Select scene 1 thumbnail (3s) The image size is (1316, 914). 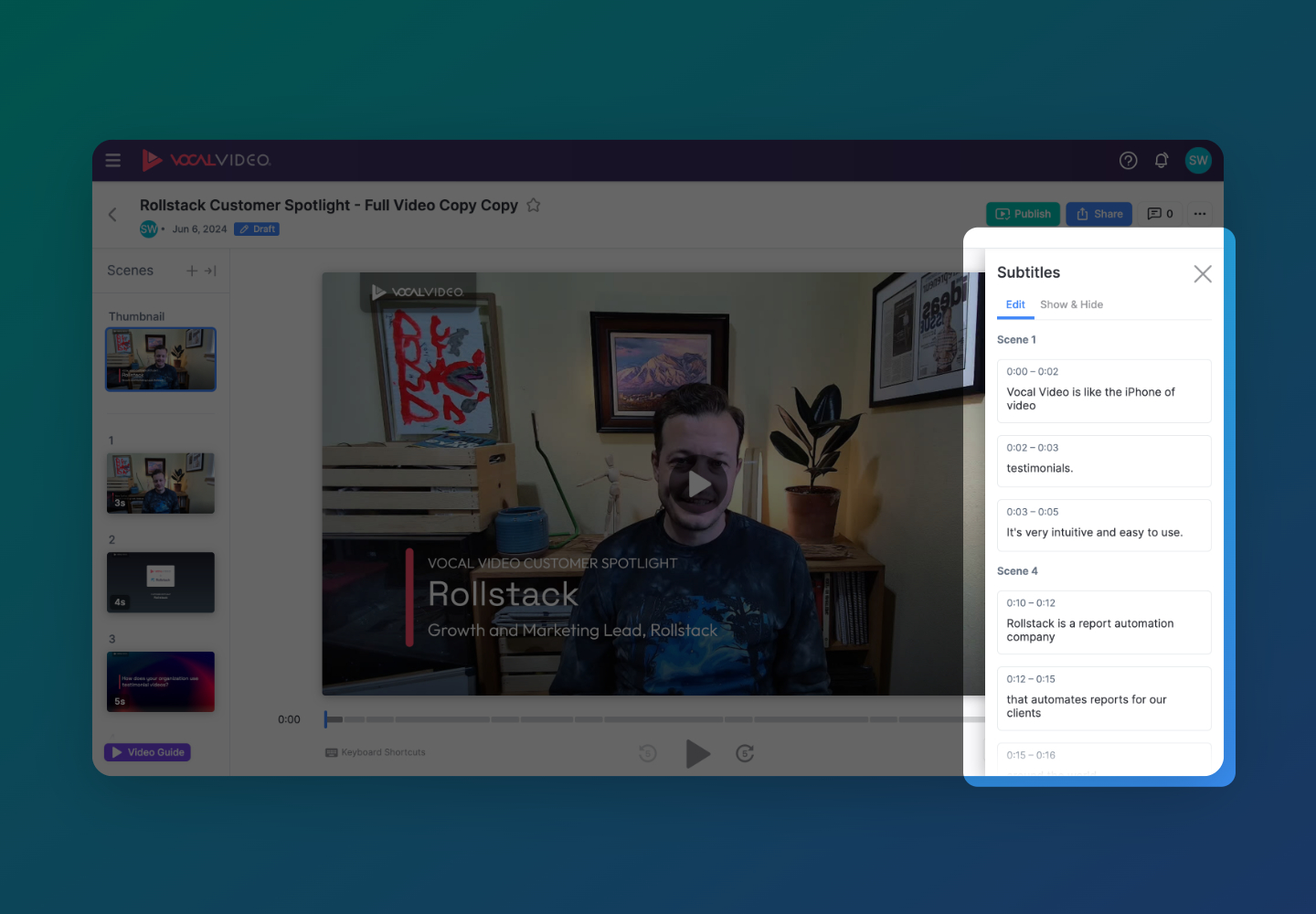(x=161, y=483)
